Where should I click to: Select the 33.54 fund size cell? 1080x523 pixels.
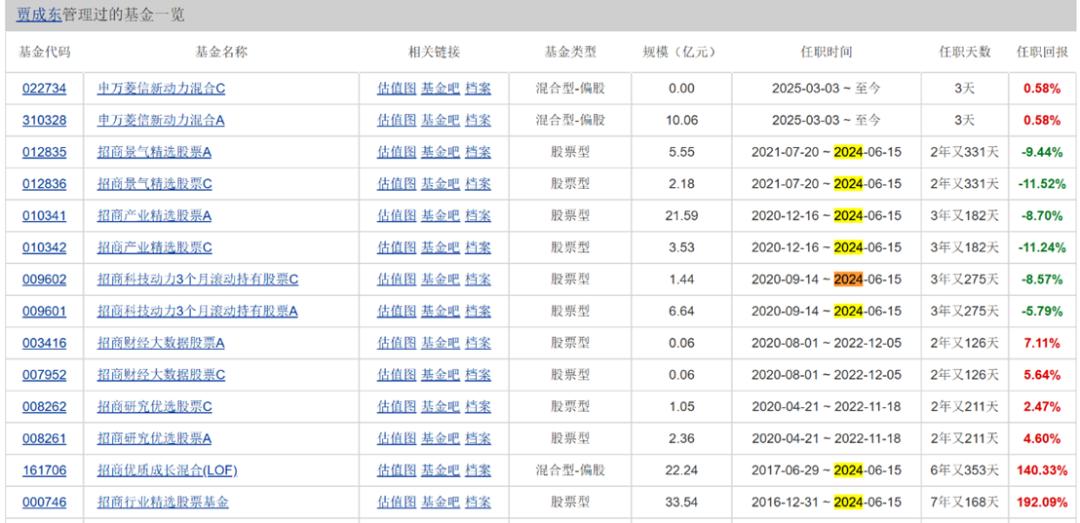pyautogui.click(x=682, y=502)
